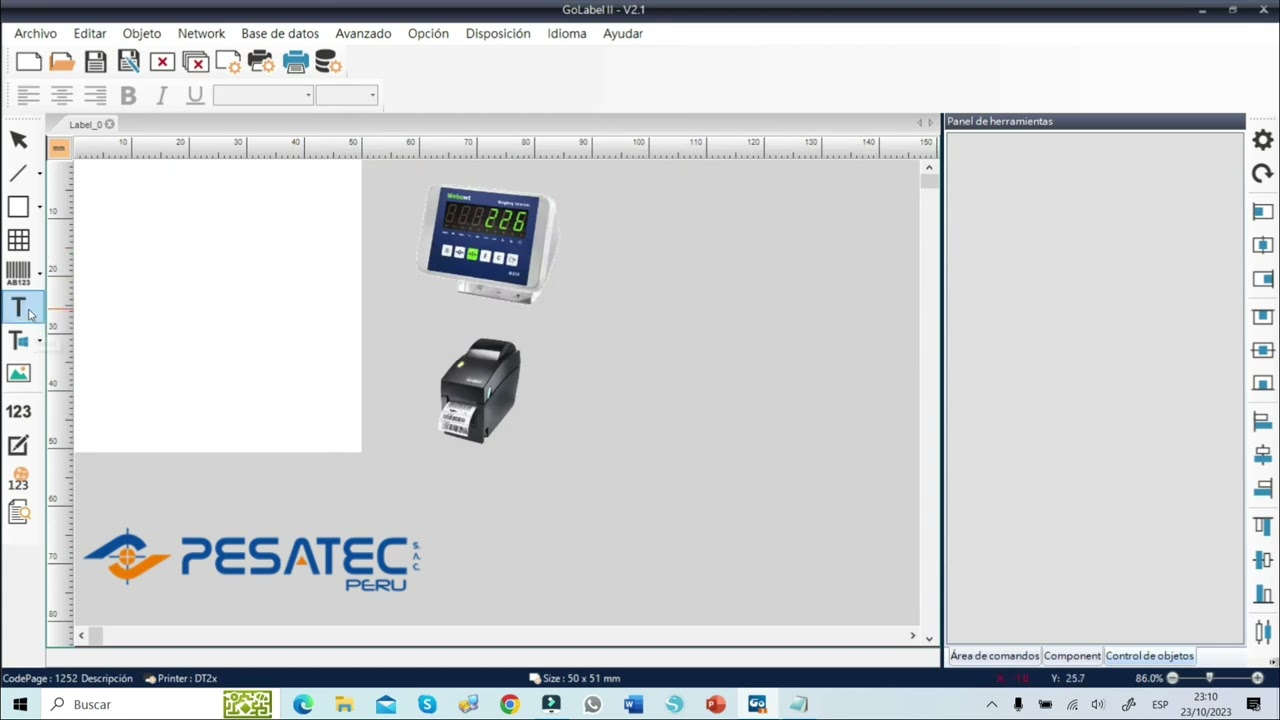Open the Idioma menu
The image size is (1280, 720).
567,33
